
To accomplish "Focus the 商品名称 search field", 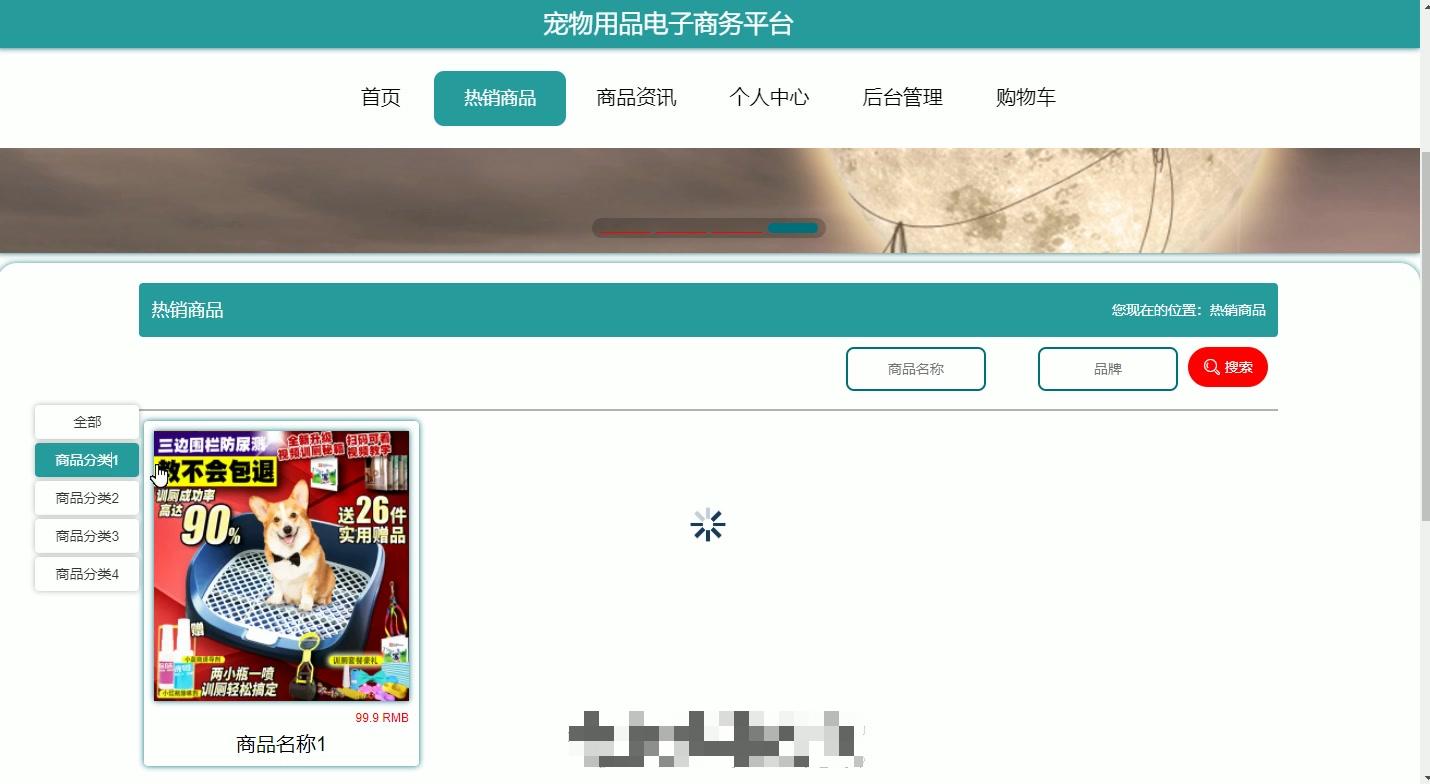I will [916, 369].
